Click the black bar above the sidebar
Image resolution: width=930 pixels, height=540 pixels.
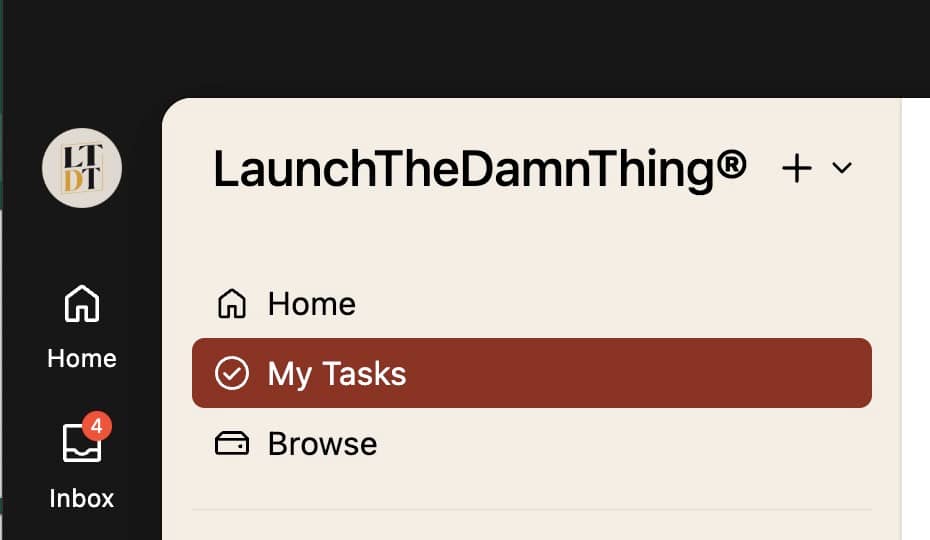[x=500, y=45]
